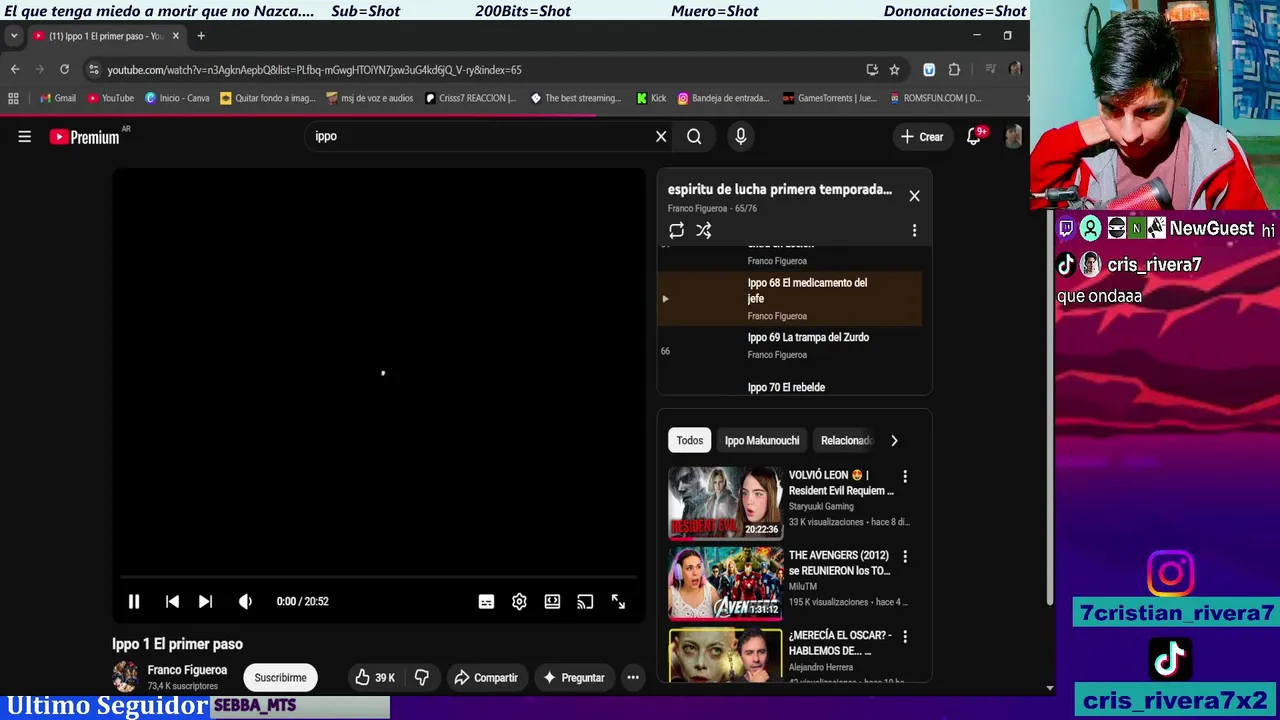Close the Ippo 1 browser tab

click(175, 36)
